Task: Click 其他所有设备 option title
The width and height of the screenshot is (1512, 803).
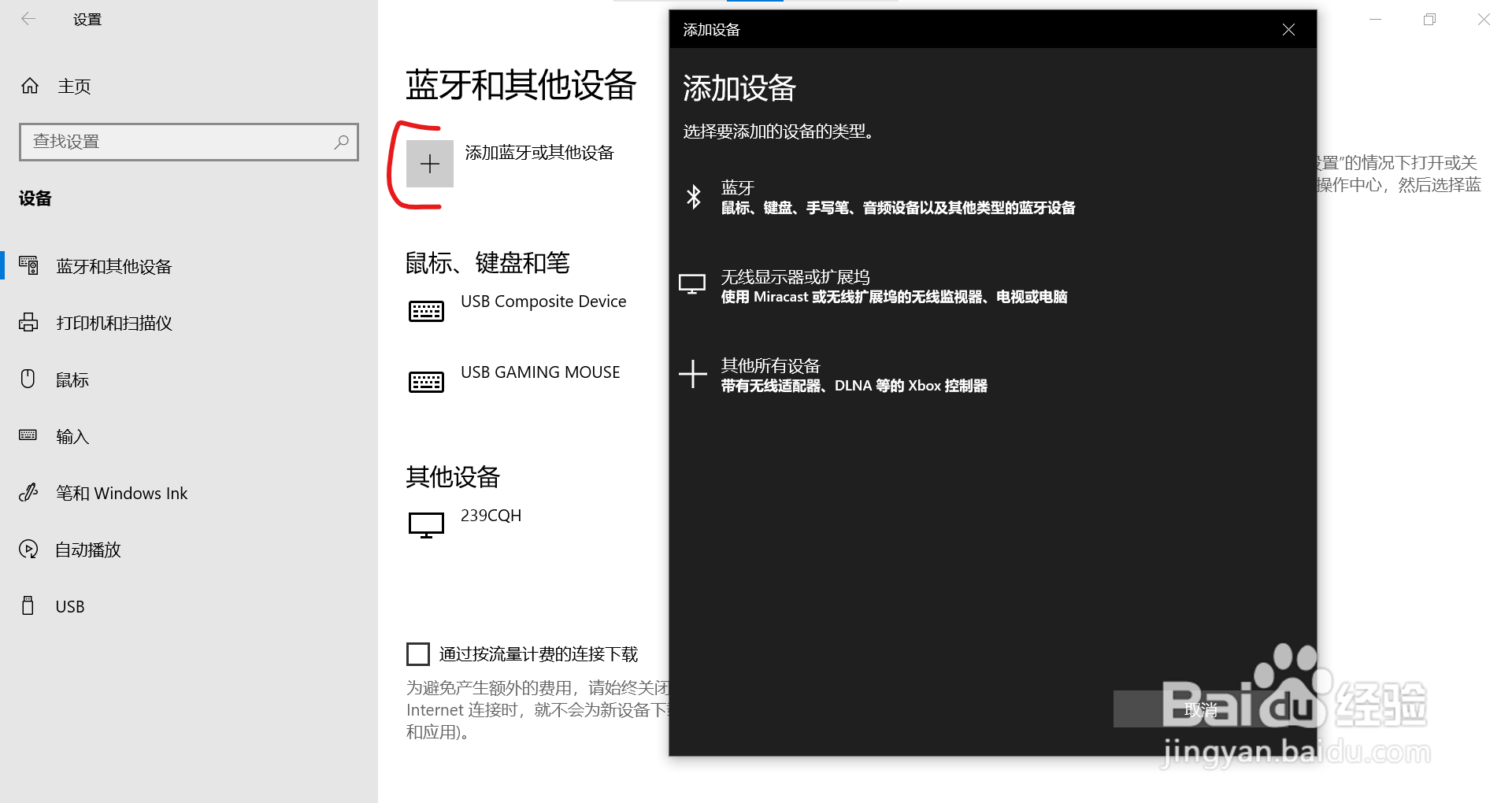Action: pyautogui.click(x=771, y=366)
